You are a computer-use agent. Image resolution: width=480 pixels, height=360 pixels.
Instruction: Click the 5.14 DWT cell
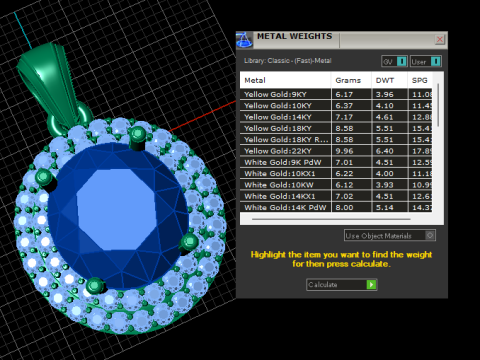(x=389, y=207)
